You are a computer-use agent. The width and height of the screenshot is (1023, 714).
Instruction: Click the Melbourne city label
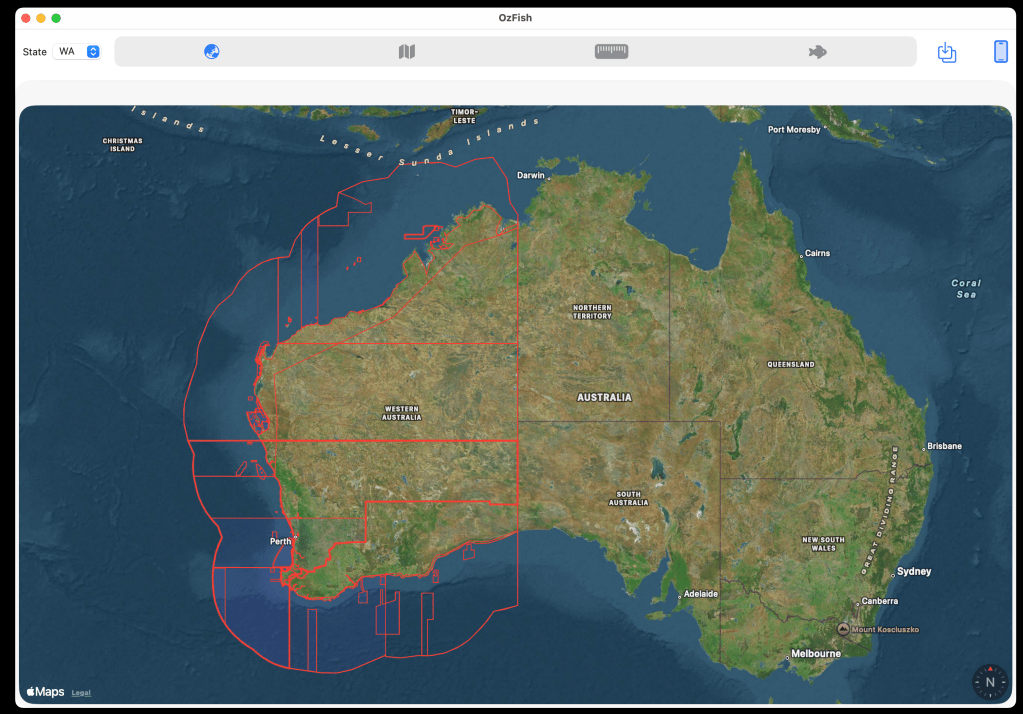click(x=815, y=653)
